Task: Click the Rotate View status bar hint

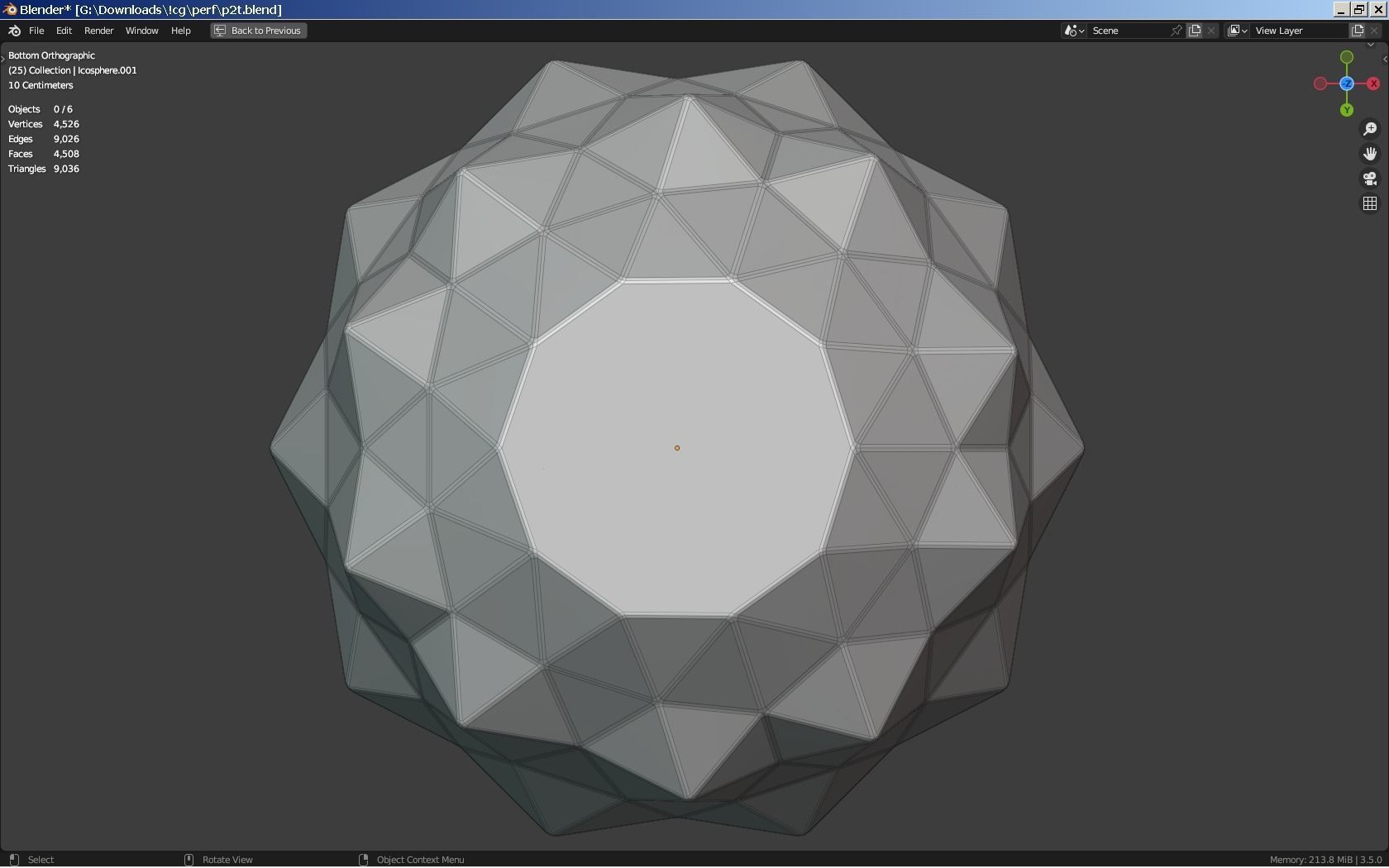Action: 227,860
